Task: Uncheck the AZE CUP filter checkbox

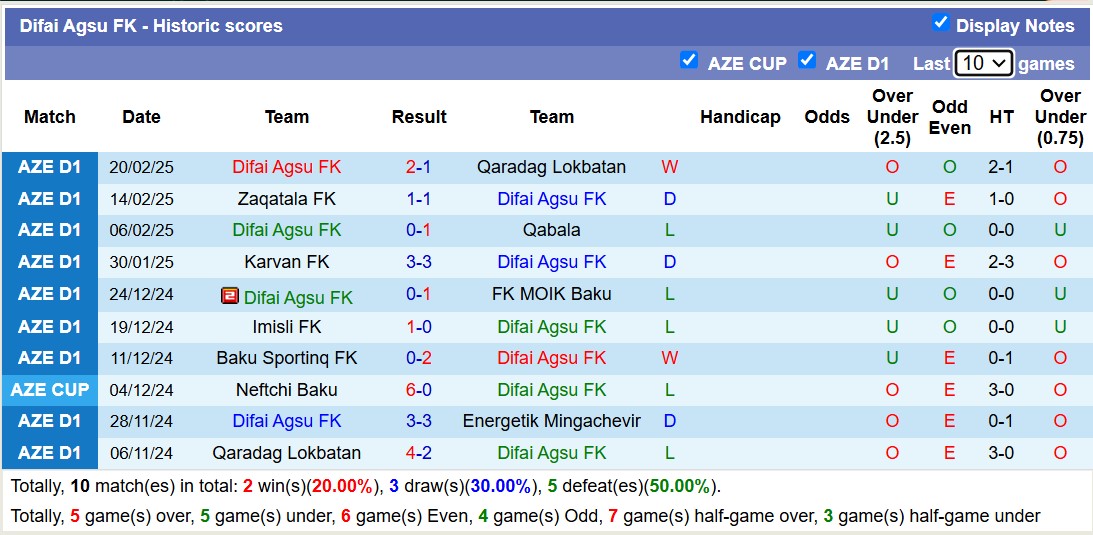Action: tap(689, 60)
